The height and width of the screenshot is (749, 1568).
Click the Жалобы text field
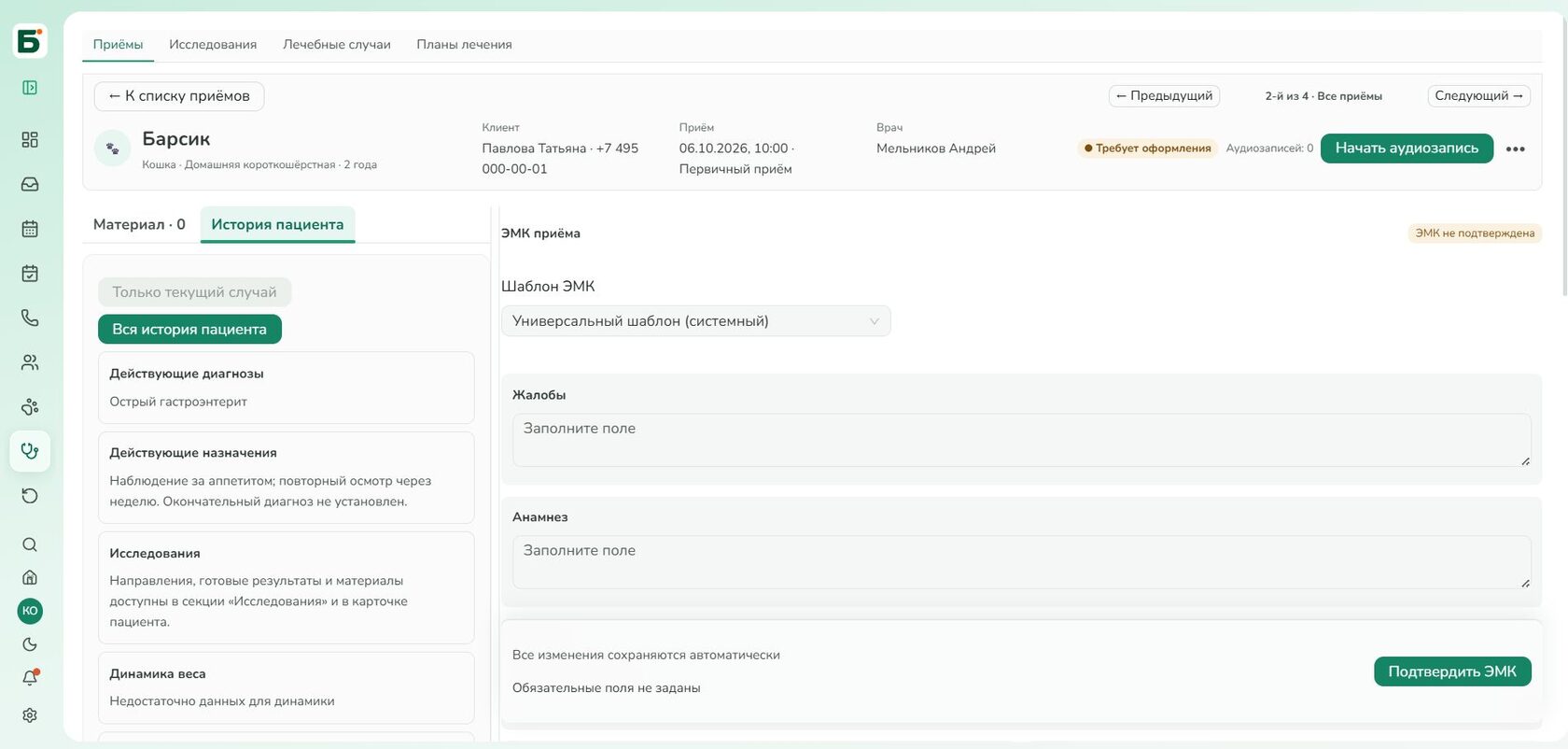1022,440
